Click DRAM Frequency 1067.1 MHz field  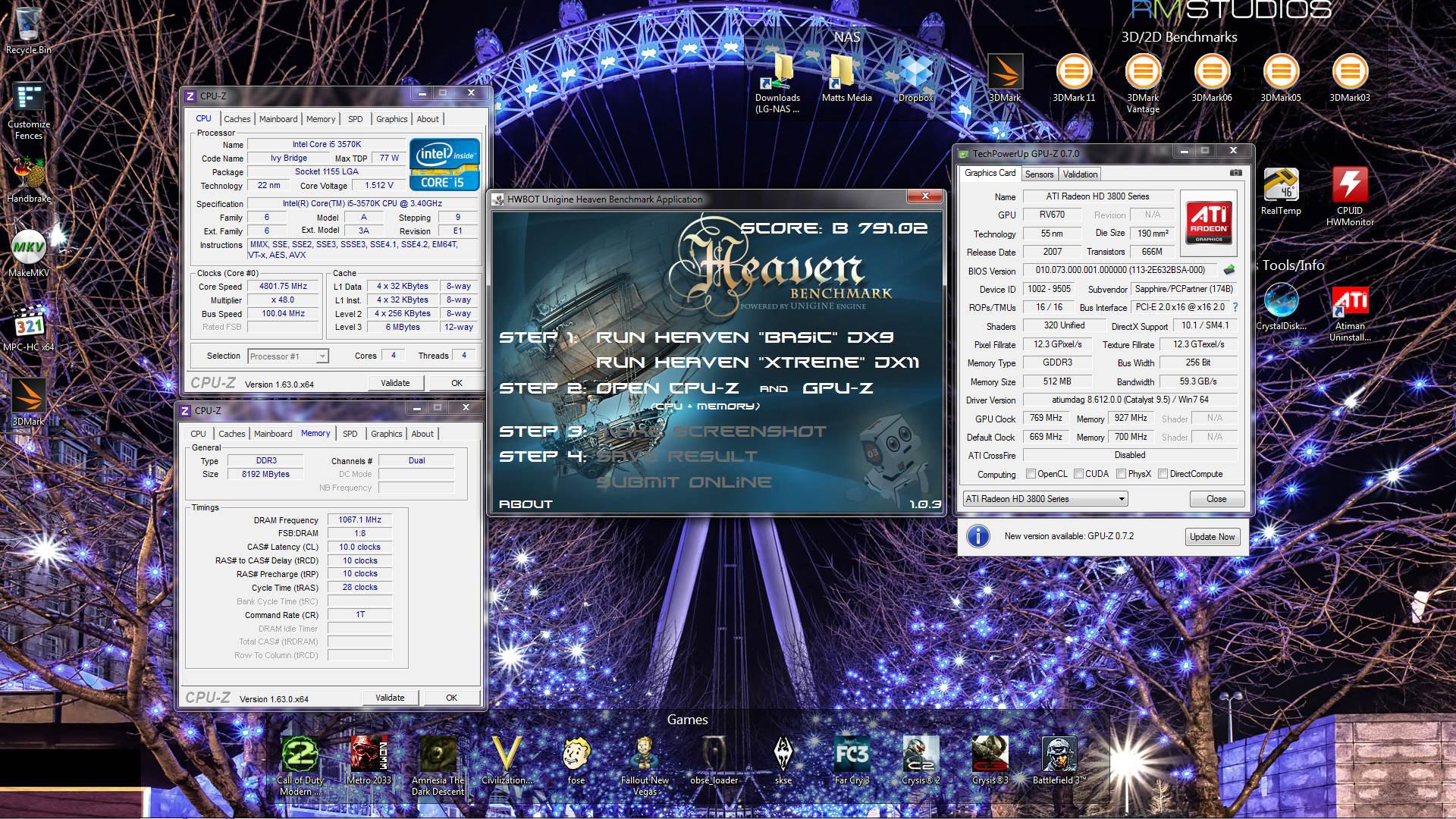[359, 519]
